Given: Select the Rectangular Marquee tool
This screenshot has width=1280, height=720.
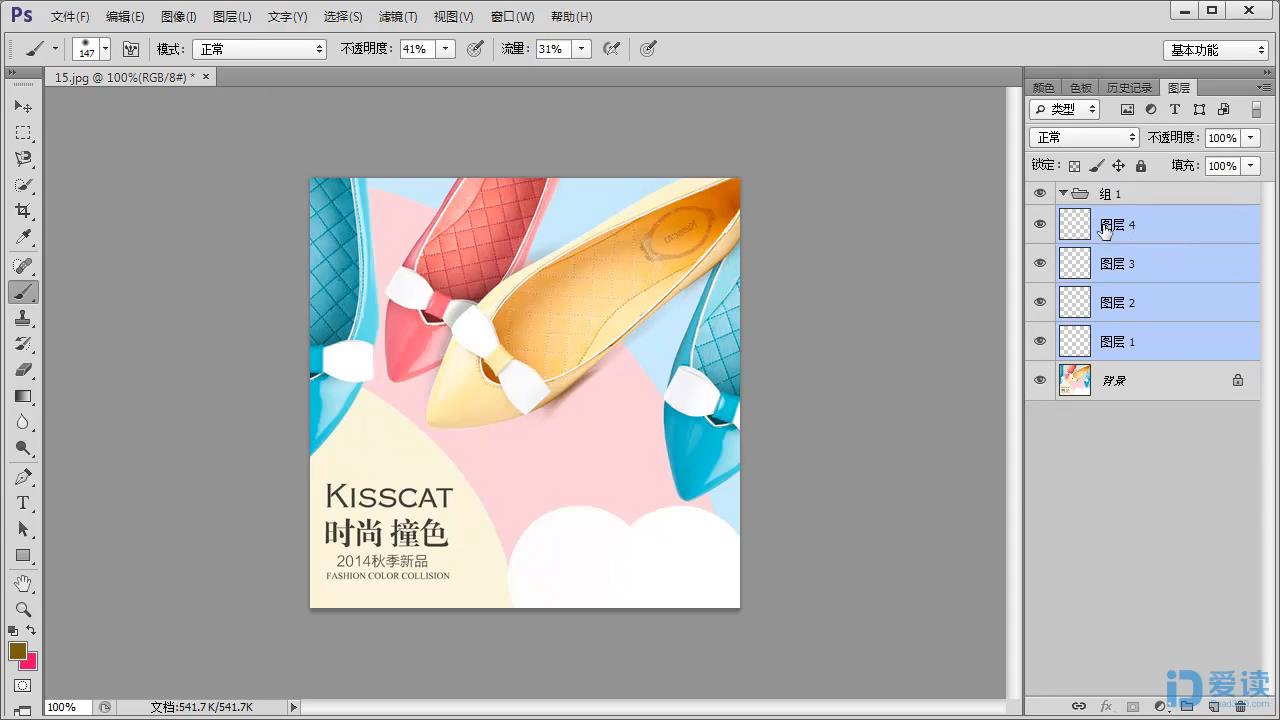Looking at the screenshot, I should point(23,133).
